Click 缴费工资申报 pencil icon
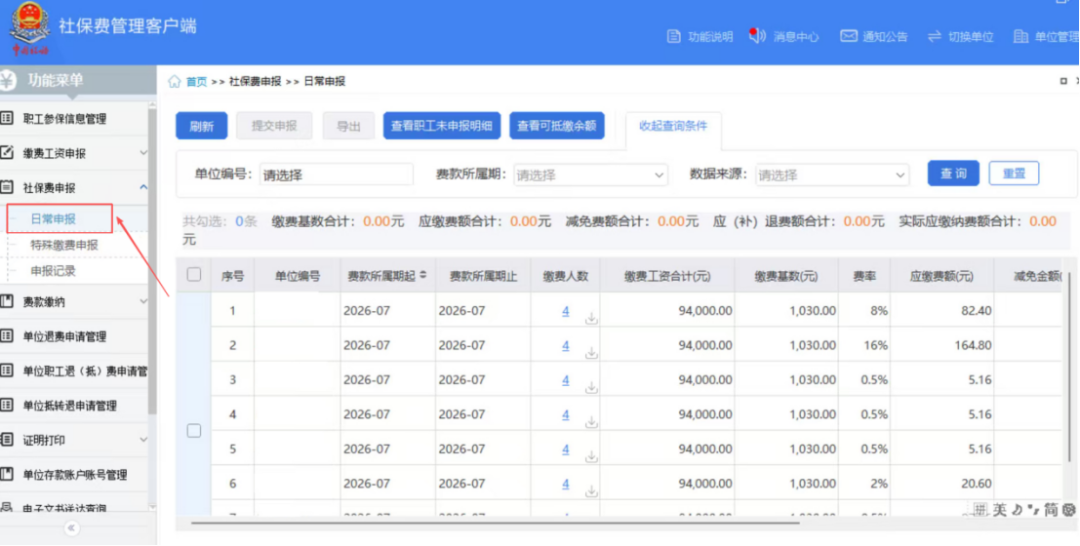The image size is (1080, 546). click(x=7, y=152)
